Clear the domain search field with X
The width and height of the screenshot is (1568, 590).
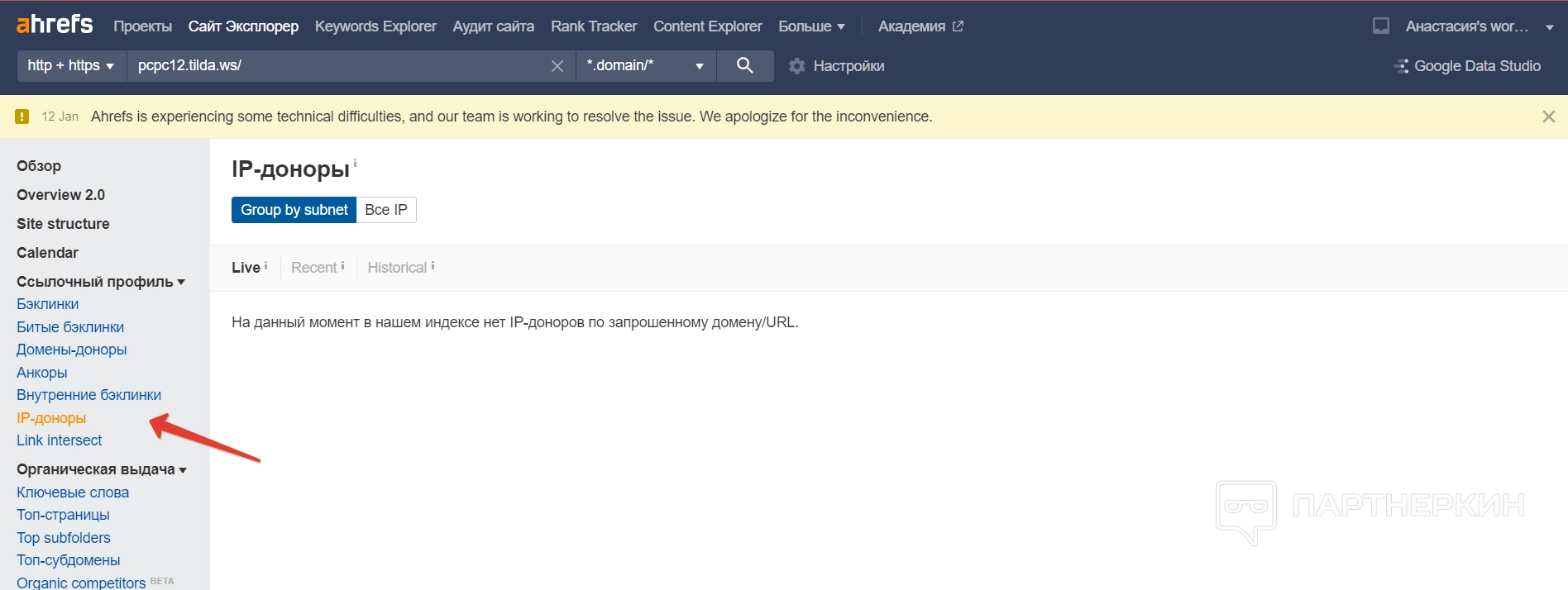(557, 66)
